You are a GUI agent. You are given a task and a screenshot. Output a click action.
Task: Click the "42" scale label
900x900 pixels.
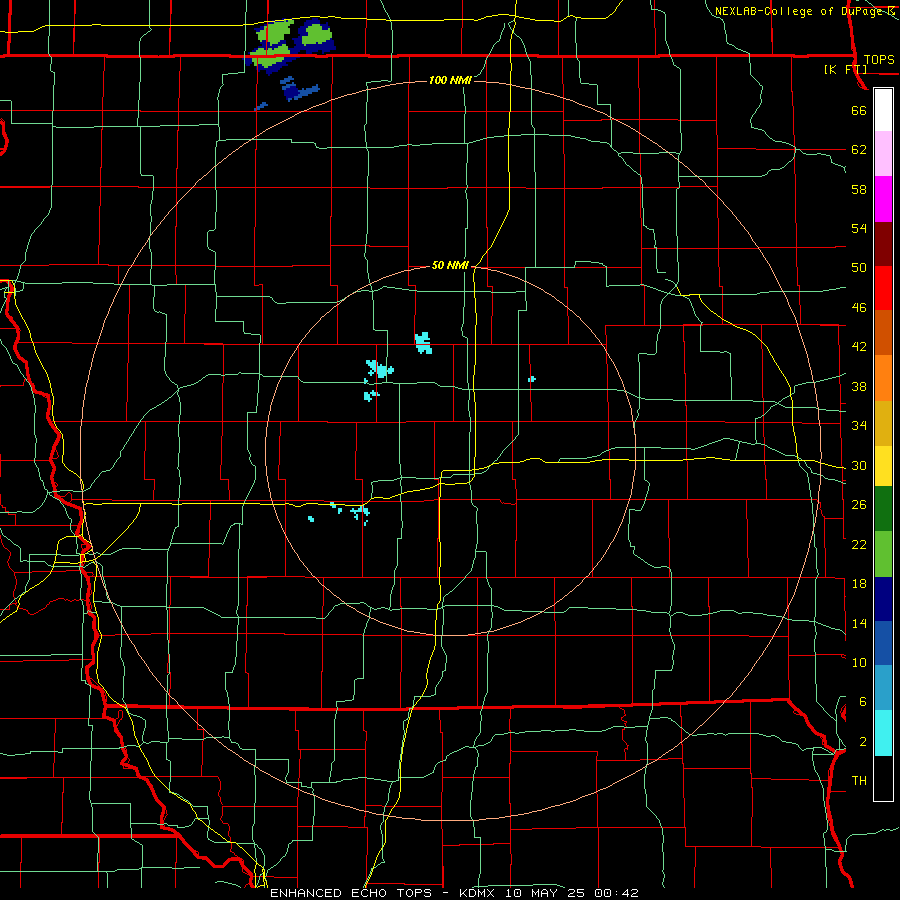pyautogui.click(x=859, y=347)
